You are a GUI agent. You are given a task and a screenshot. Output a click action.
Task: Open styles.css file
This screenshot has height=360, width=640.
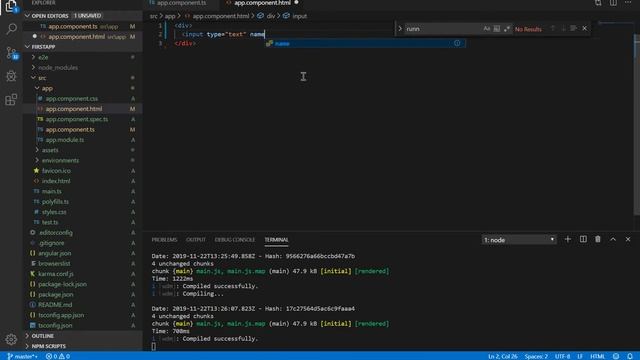pos(54,212)
